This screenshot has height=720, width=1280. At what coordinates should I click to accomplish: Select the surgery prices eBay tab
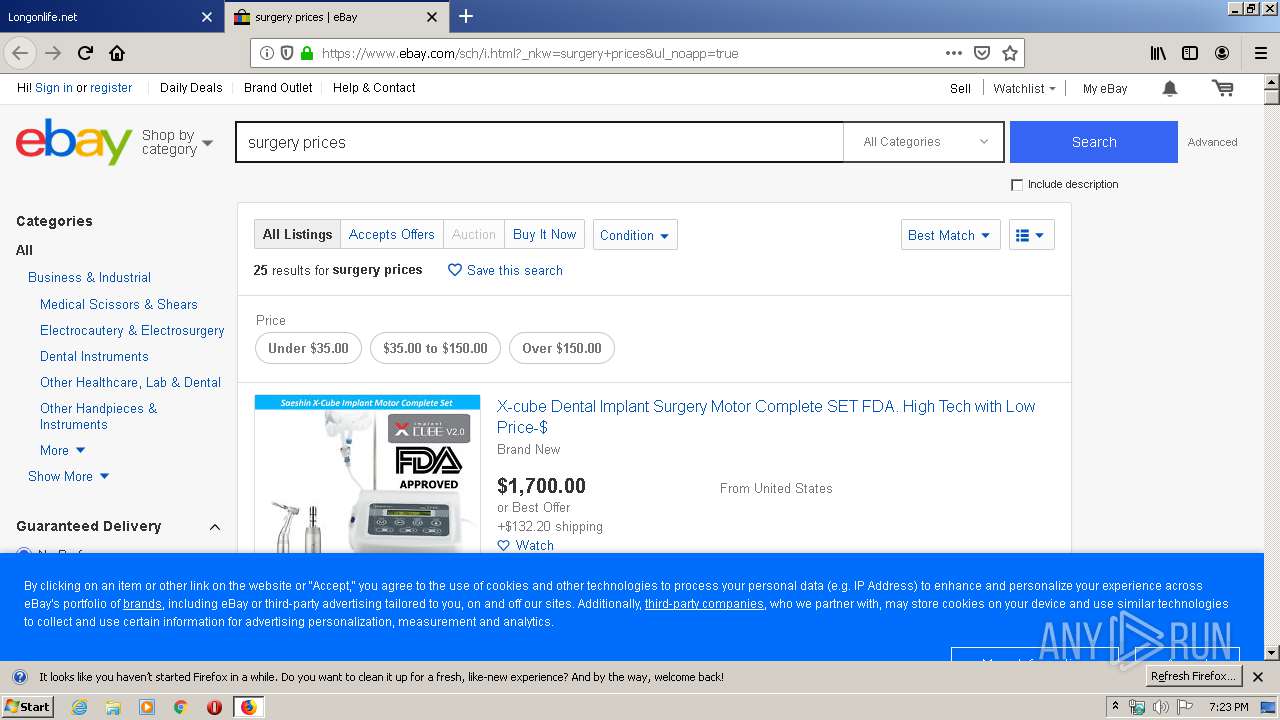(x=335, y=17)
